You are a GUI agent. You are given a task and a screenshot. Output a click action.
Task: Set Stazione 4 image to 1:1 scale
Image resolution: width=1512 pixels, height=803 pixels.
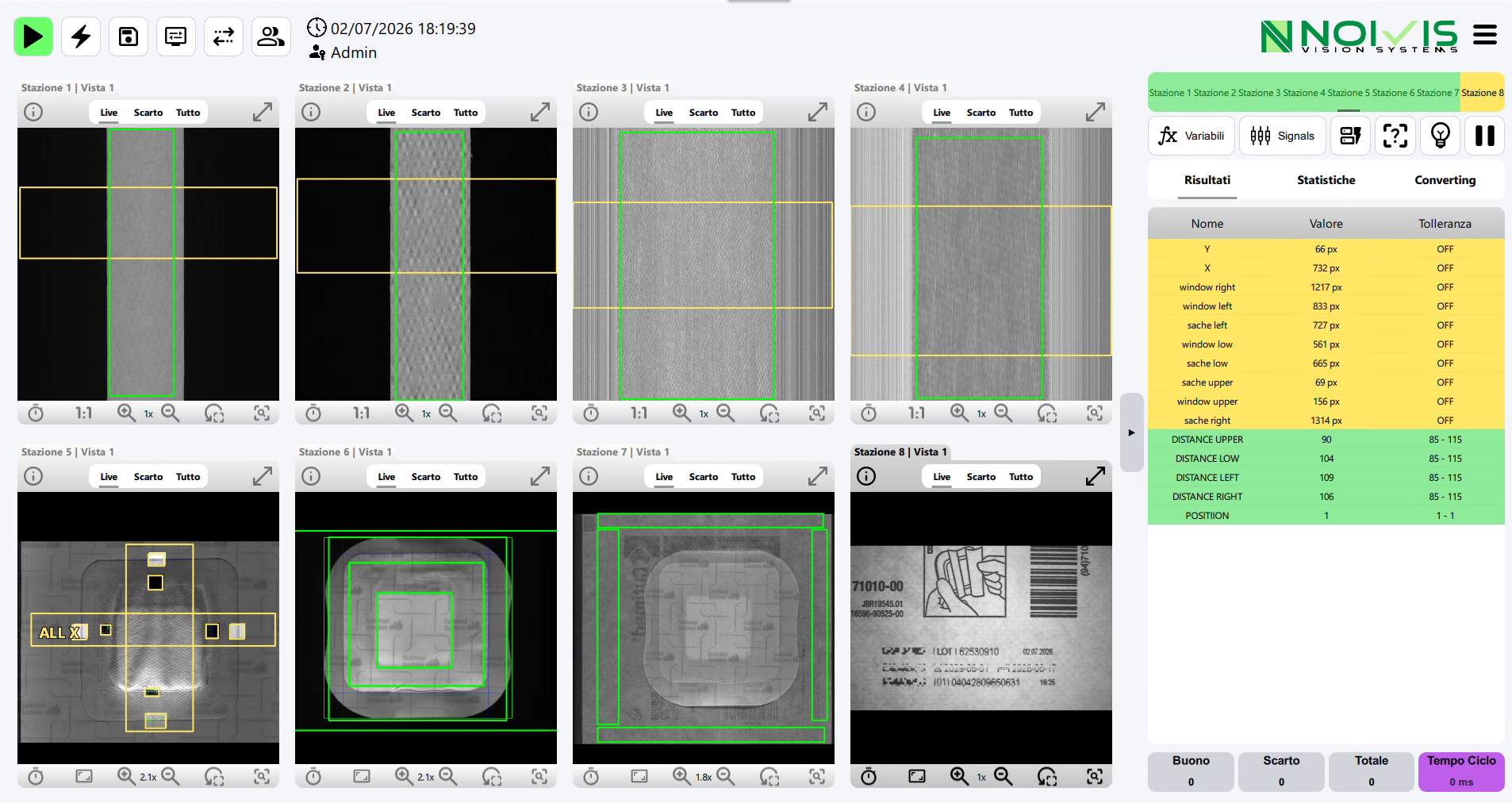click(x=917, y=413)
